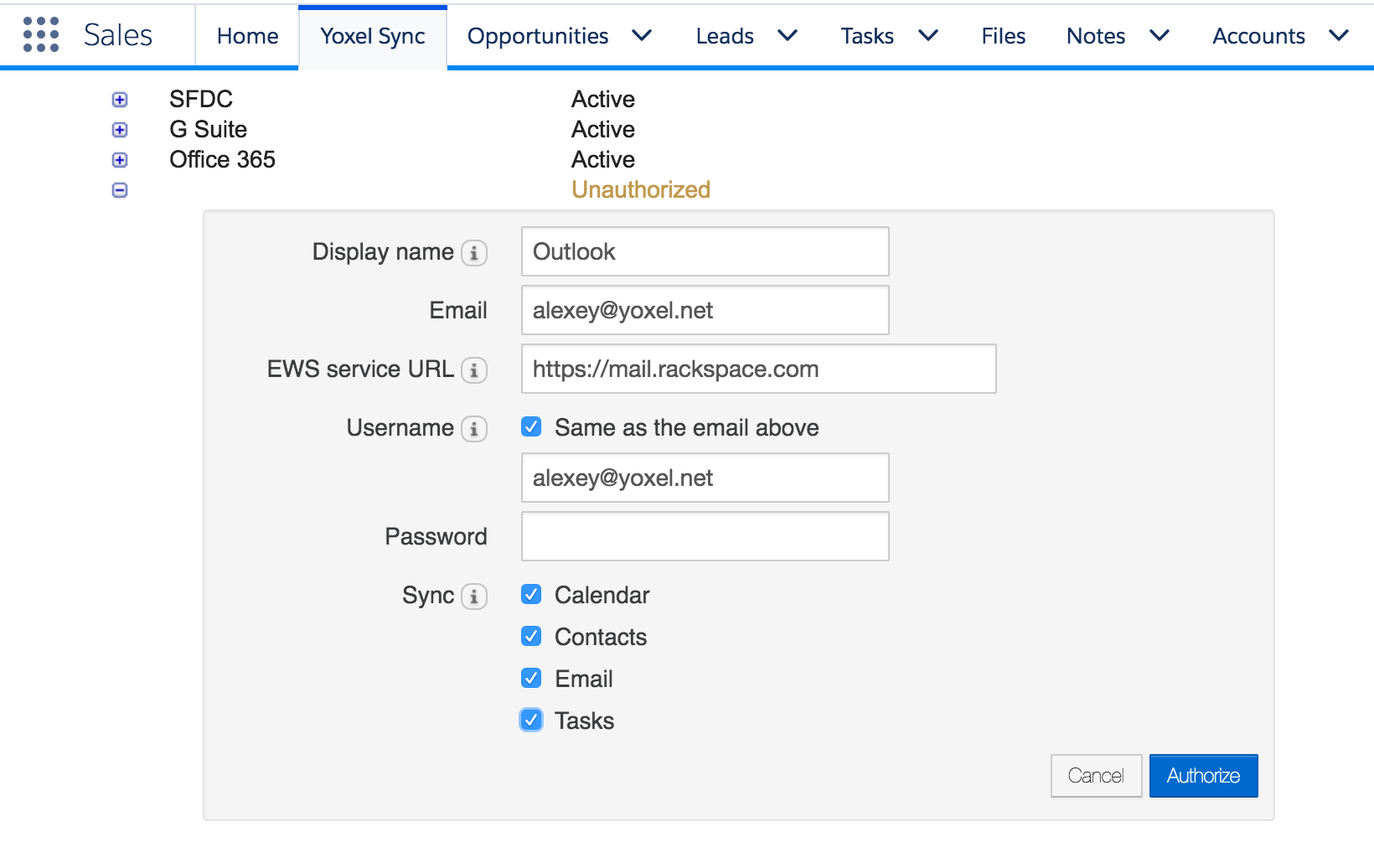Viewport: 1374px width, 868px height.
Task: Click the EWS service URL info icon
Action: [x=474, y=370]
